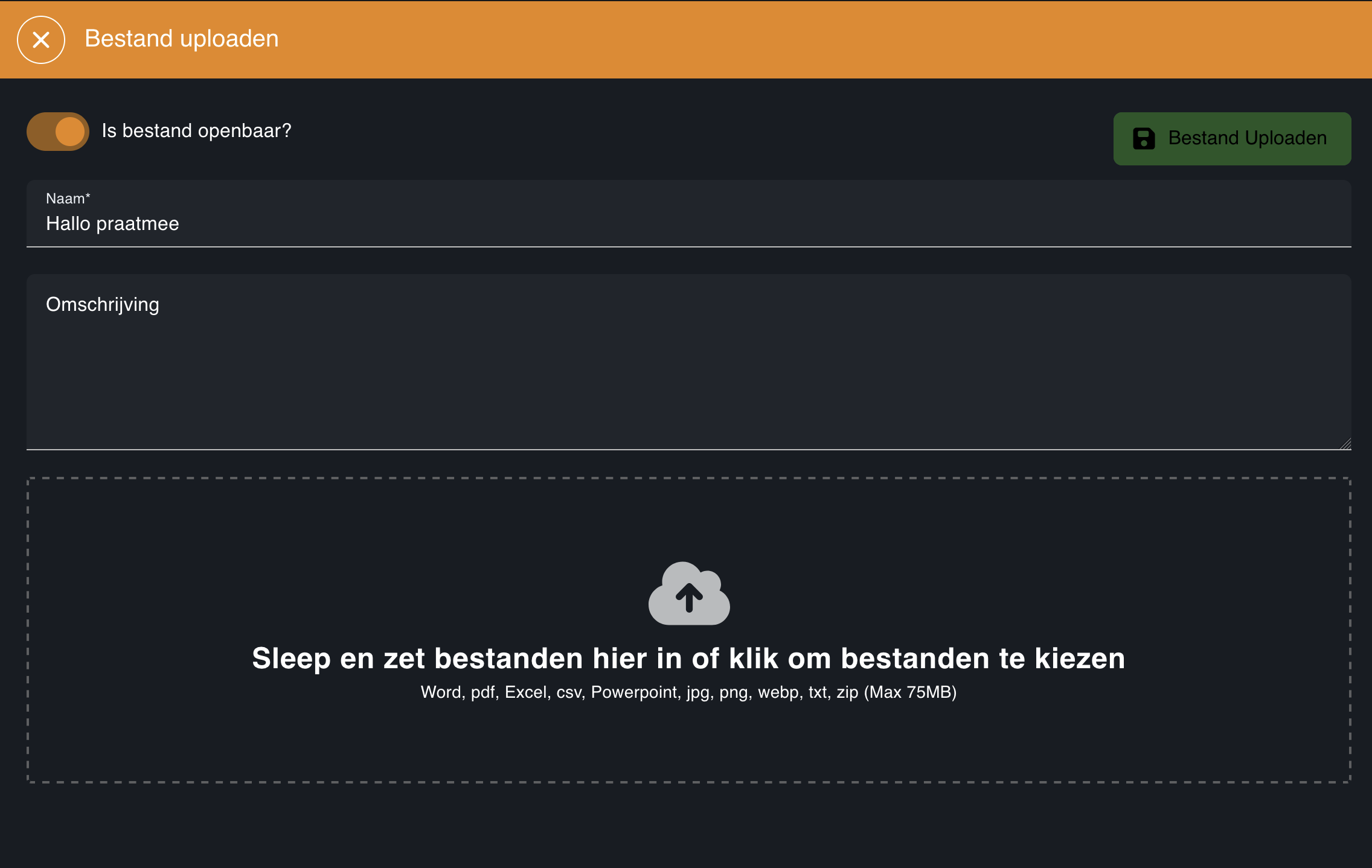The height and width of the screenshot is (868, 1372).
Task: Click the 'Is bestand openbaar?' label text
Action: [x=196, y=131]
